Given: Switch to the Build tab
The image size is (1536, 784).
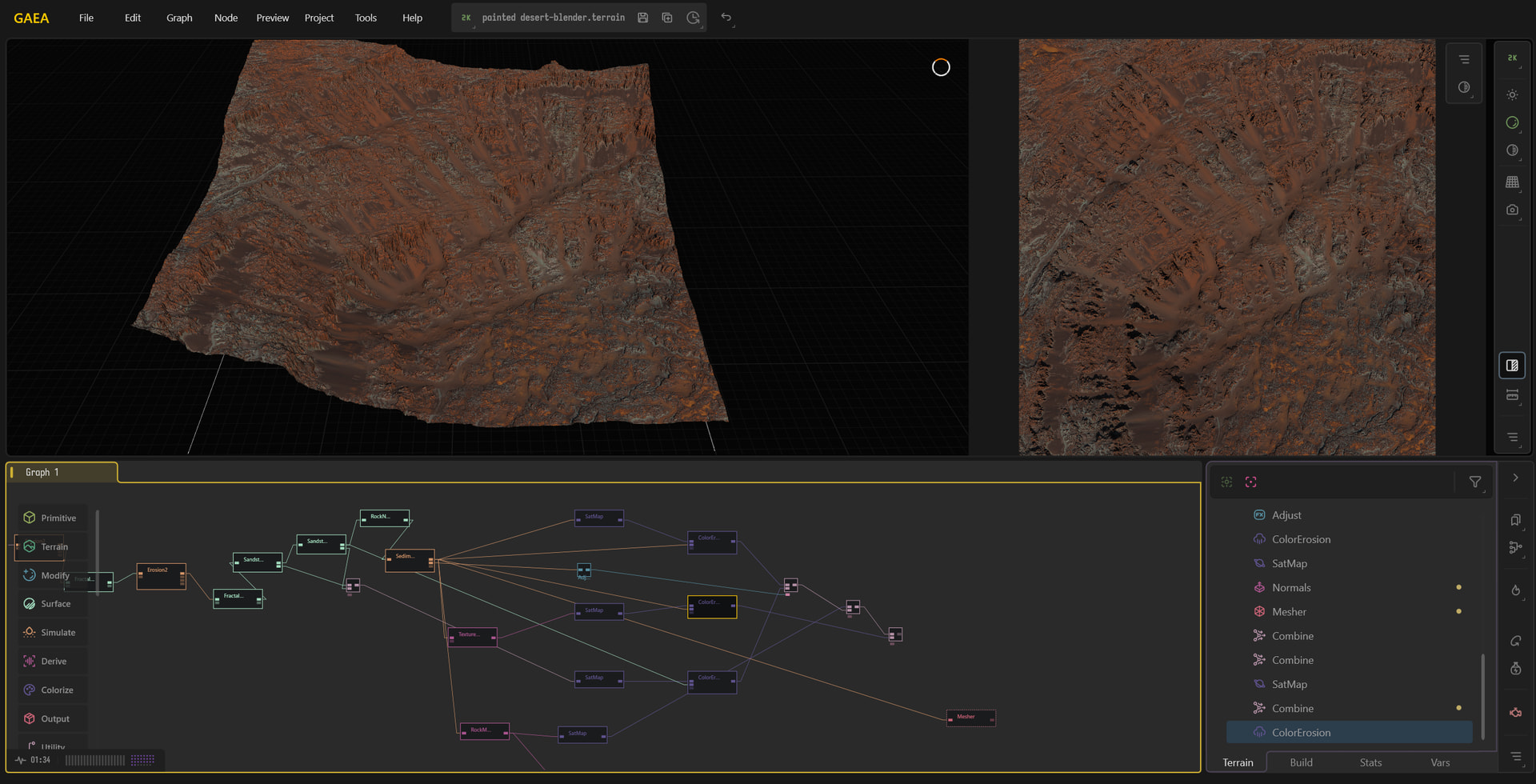Looking at the screenshot, I should tap(1301, 762).
